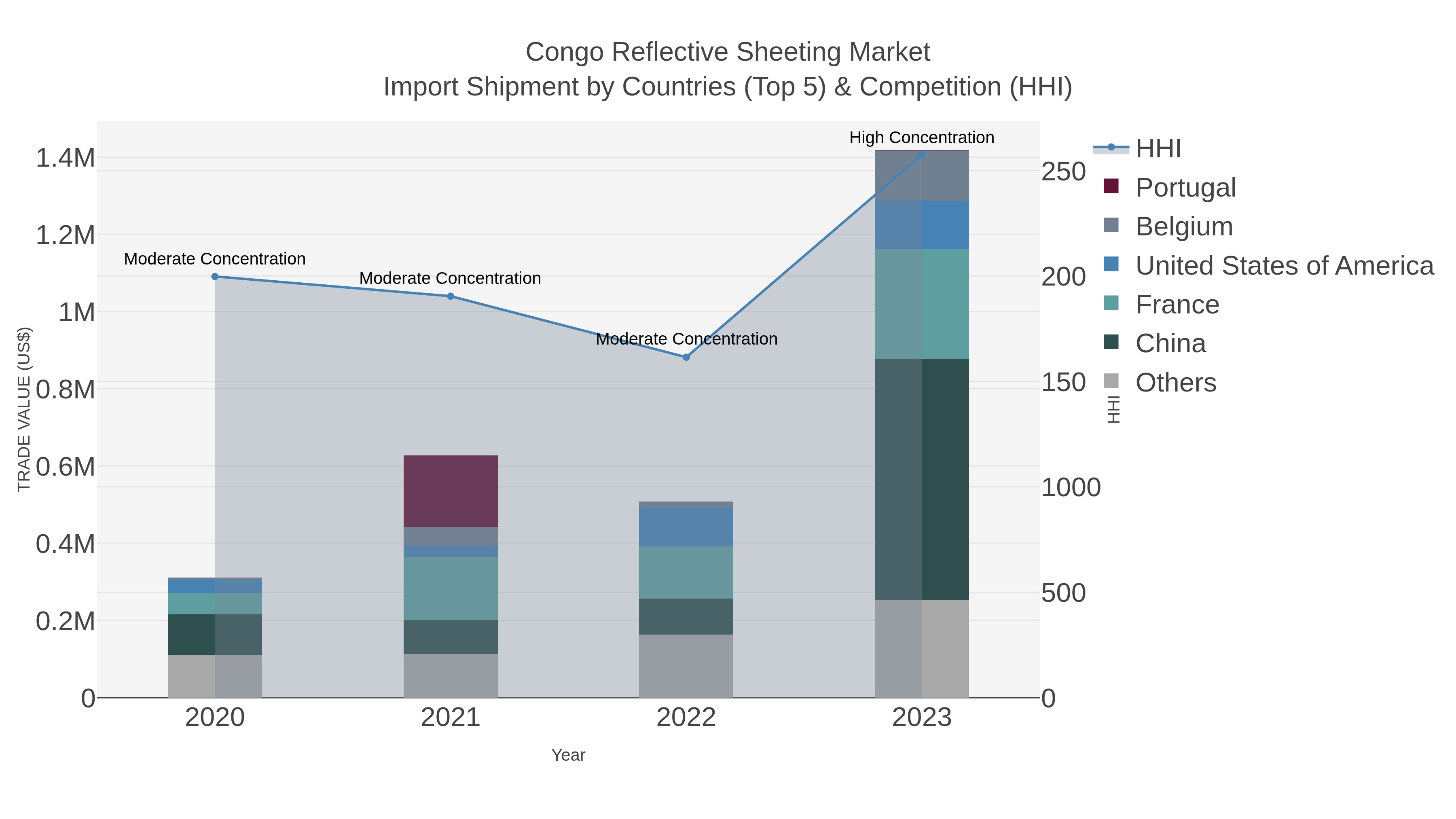Toggle the United States of America legend entry
Viewport: 1456px width, 819px height.
(x=1268, y=265)
